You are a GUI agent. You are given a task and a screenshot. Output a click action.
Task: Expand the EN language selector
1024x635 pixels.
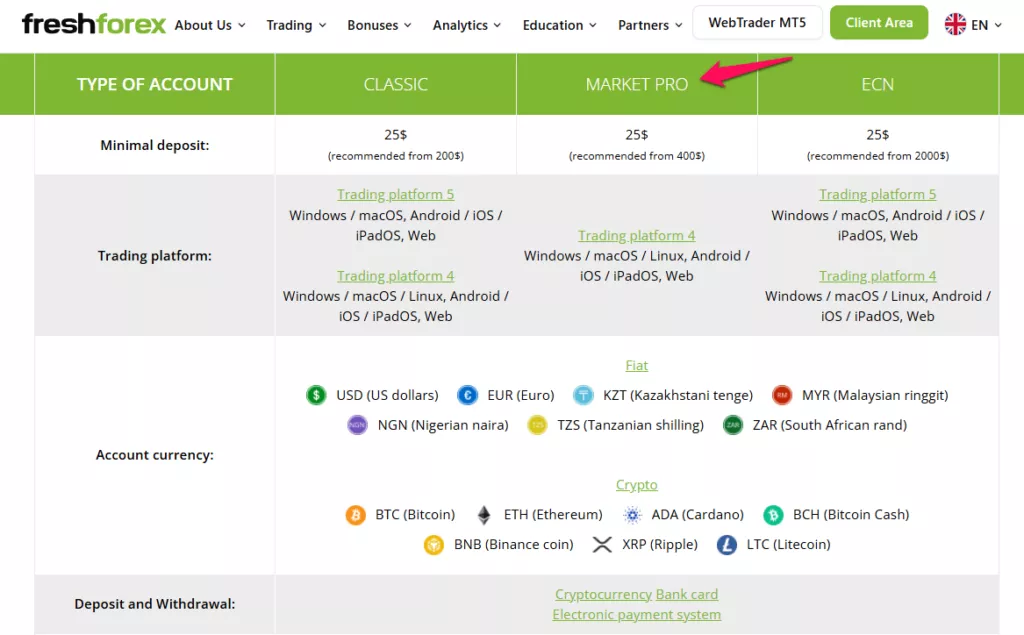click(986, 25)
